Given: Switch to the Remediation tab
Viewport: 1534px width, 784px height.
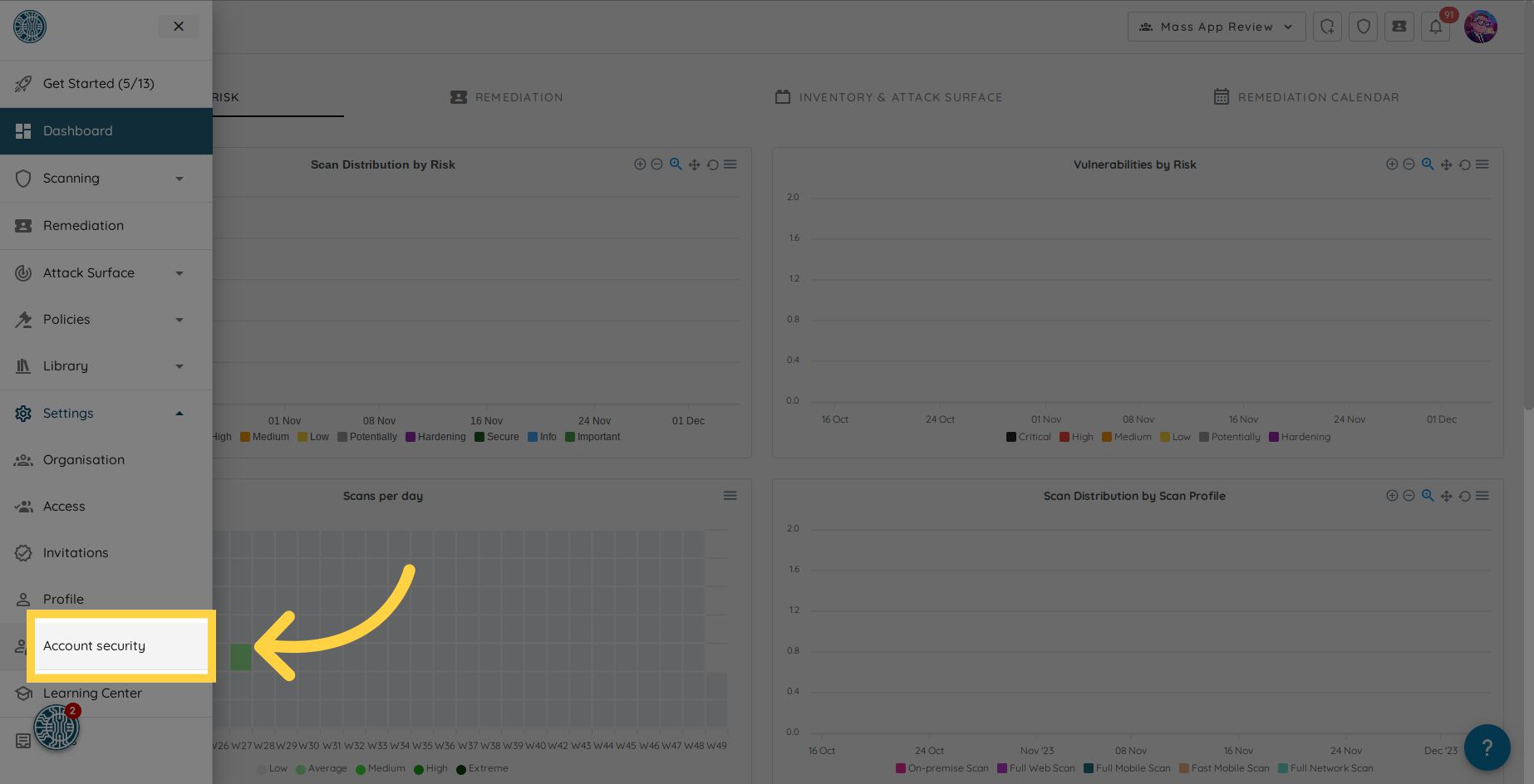Looking at the screenshot, I should point(507,97).
